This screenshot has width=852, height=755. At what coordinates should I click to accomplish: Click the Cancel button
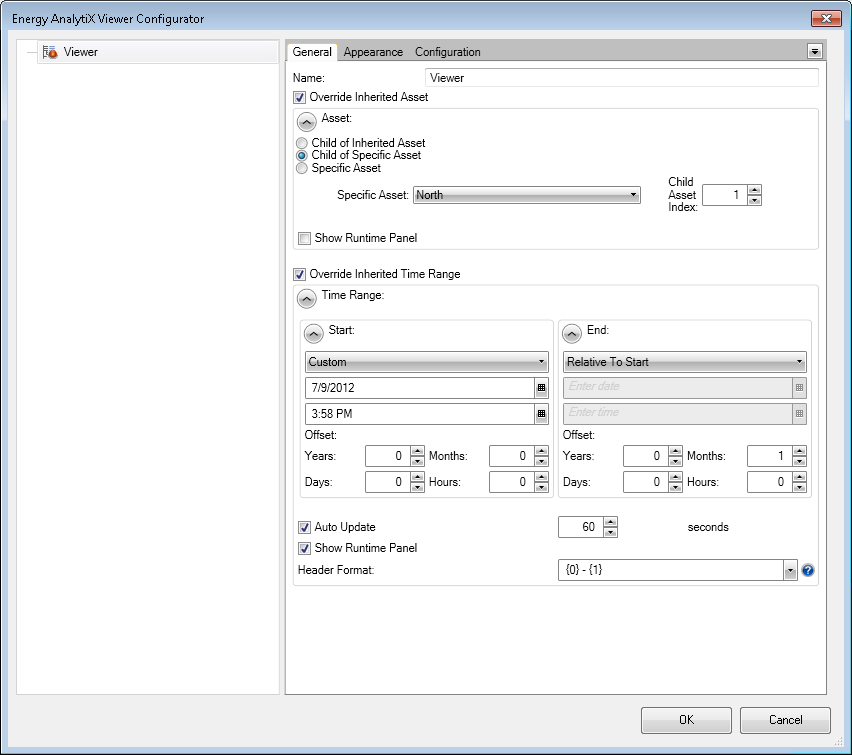tap(785, 720)
